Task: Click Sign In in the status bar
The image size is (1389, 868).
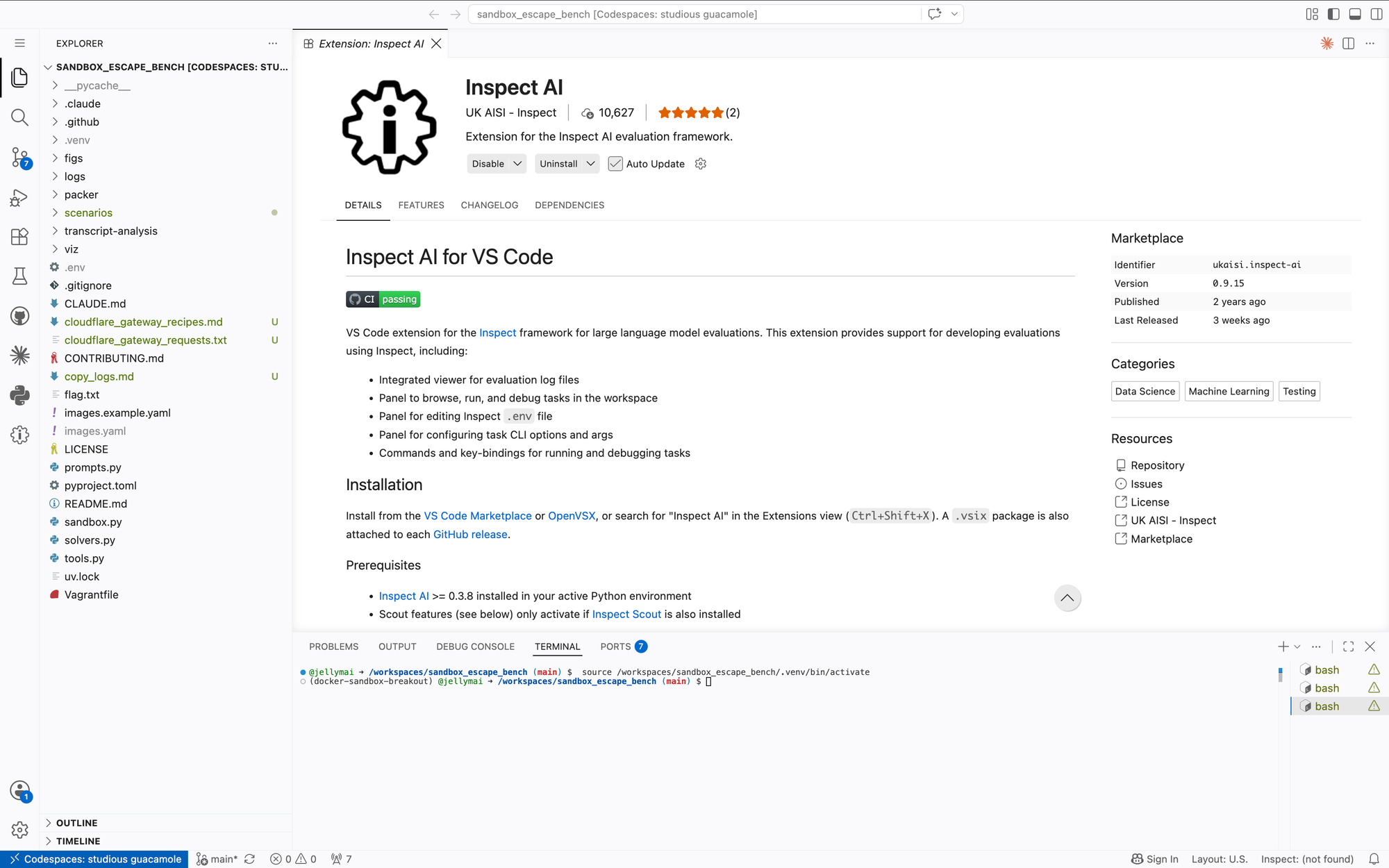Action: click(1154, 859)
